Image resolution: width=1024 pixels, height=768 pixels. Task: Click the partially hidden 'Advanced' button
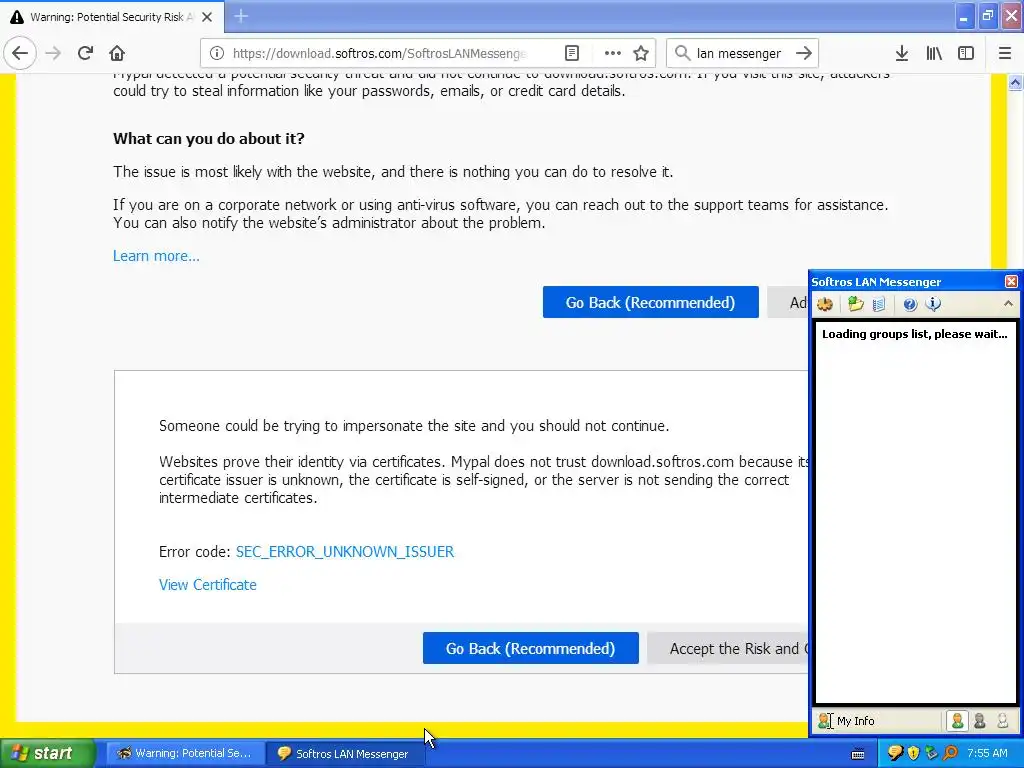(x=788, y=302)
